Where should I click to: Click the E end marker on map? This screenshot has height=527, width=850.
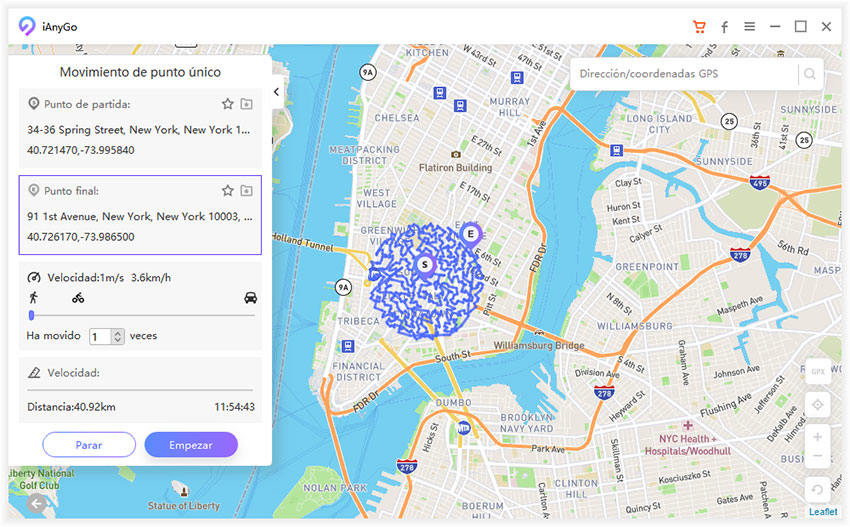(x=471, y=234)
